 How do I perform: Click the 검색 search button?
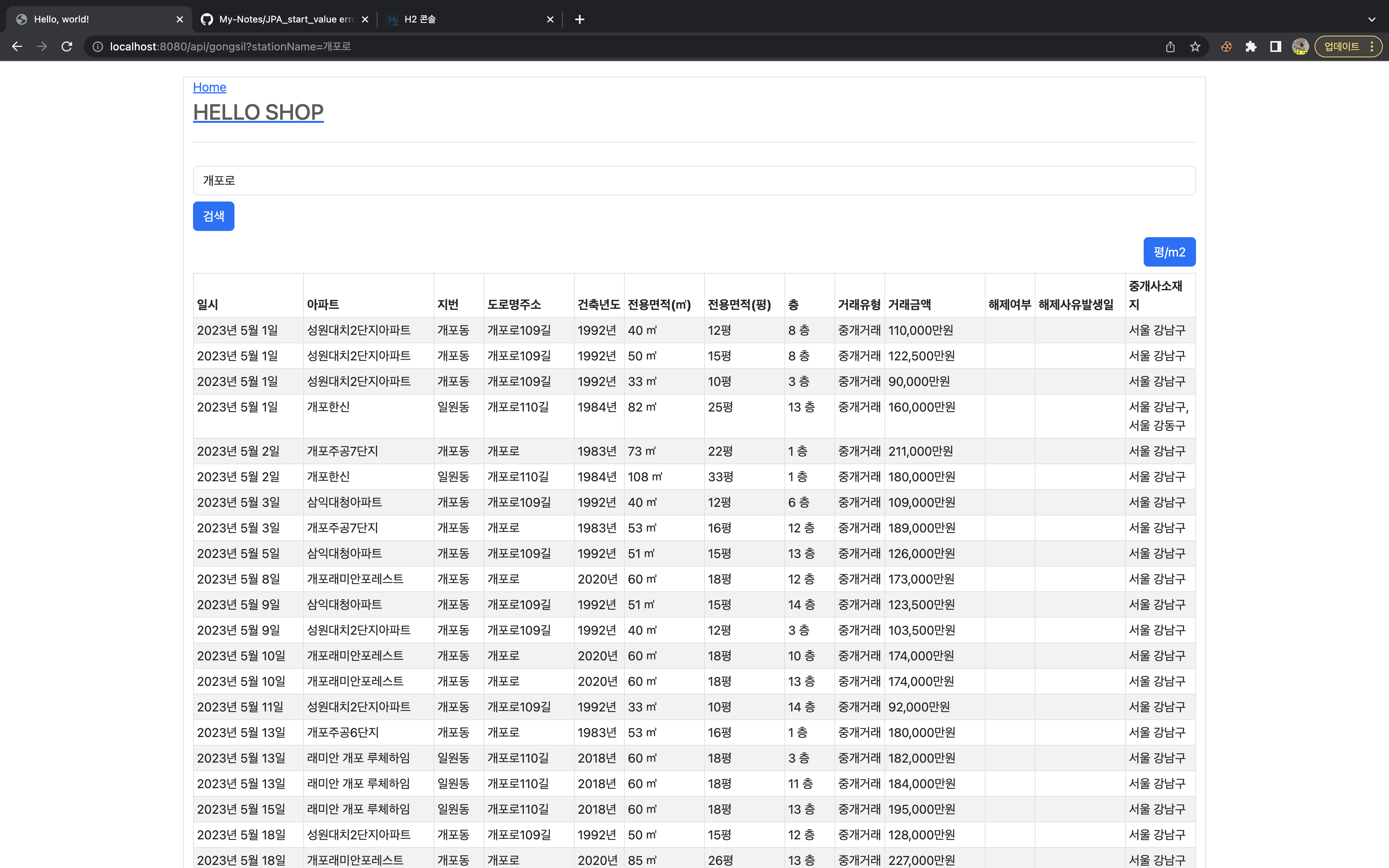(213, 216)
